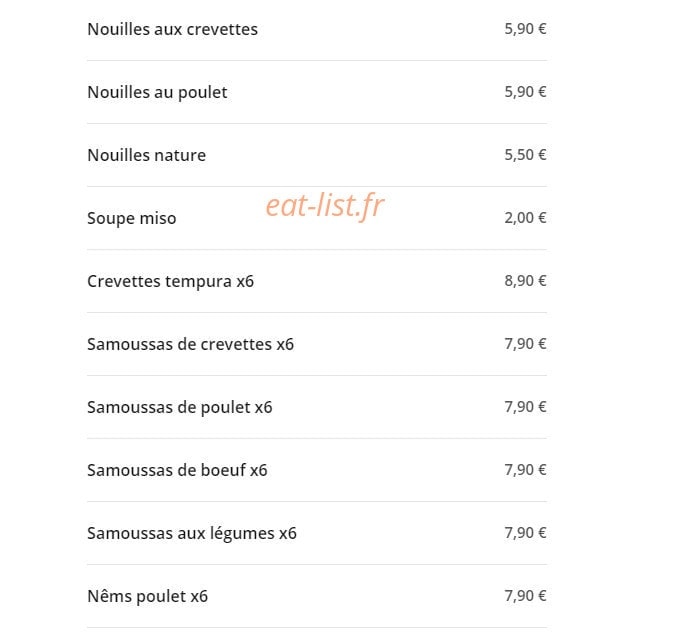690x634 pixels.
Task: Click the eat-list.fr watermark logo
Action: (x=325, y=205)
